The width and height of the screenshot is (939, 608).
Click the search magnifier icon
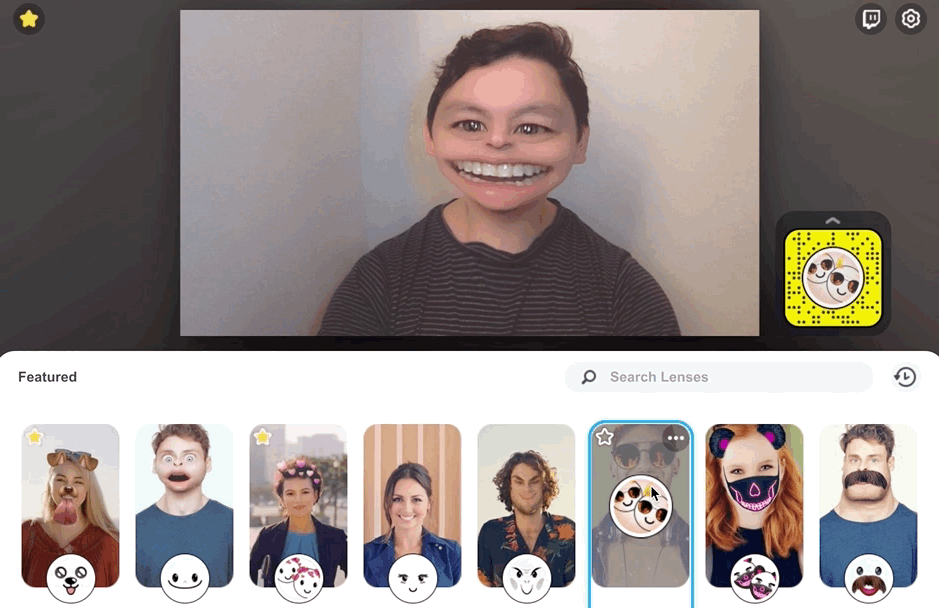pos(589,377)
